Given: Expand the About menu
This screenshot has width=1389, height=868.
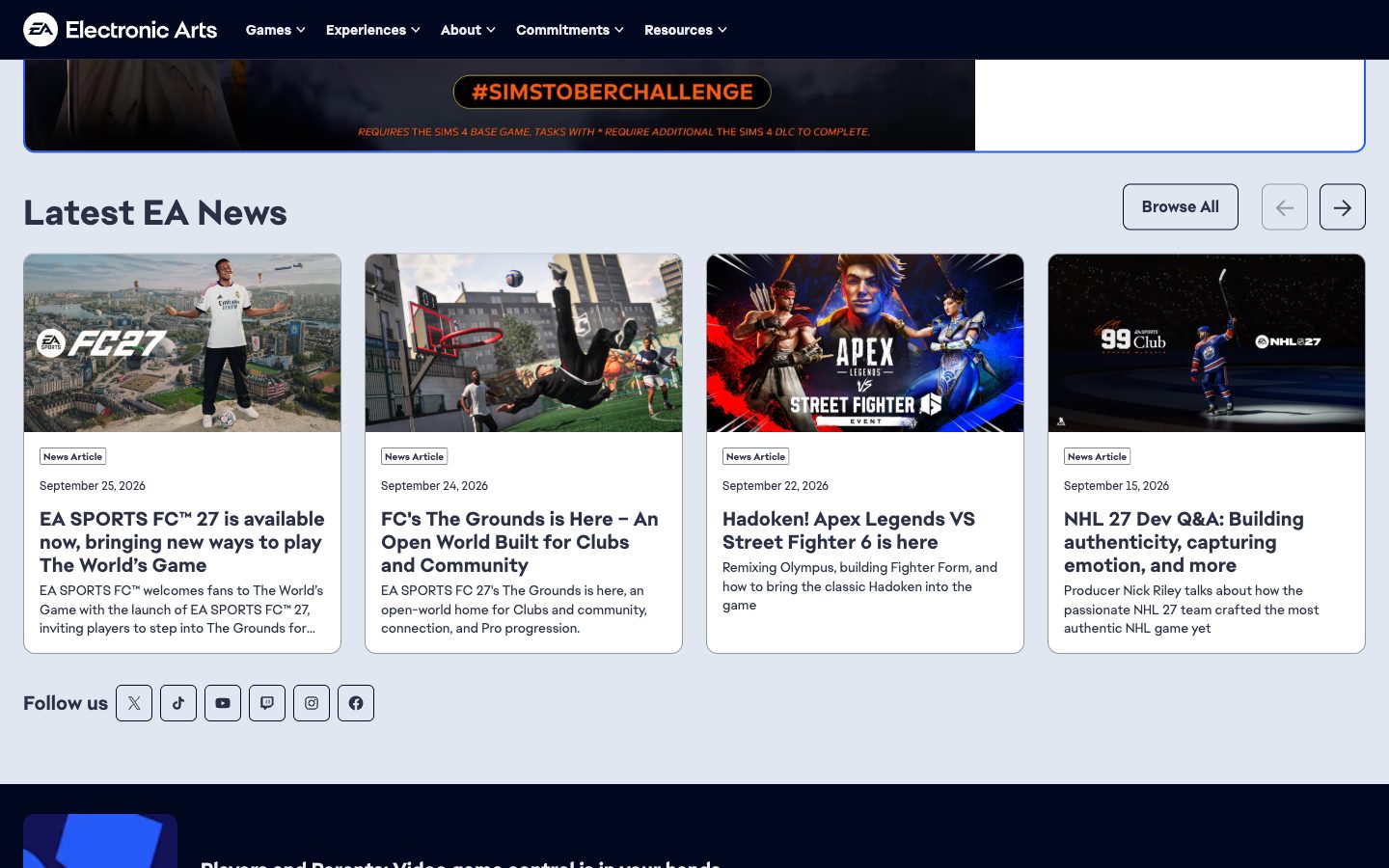Looking at the screenshot, I should [468, 30].
